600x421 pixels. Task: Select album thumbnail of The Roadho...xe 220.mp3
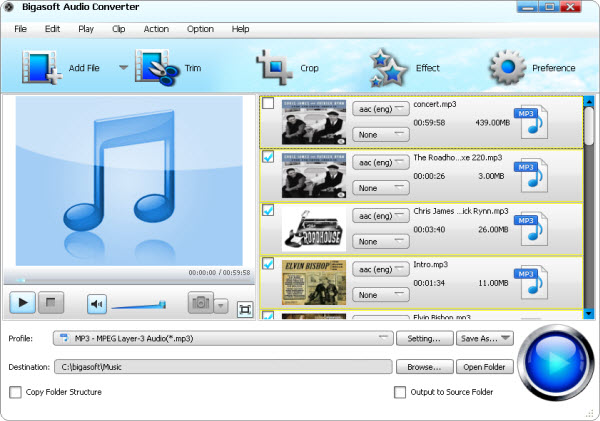[314, 176]
